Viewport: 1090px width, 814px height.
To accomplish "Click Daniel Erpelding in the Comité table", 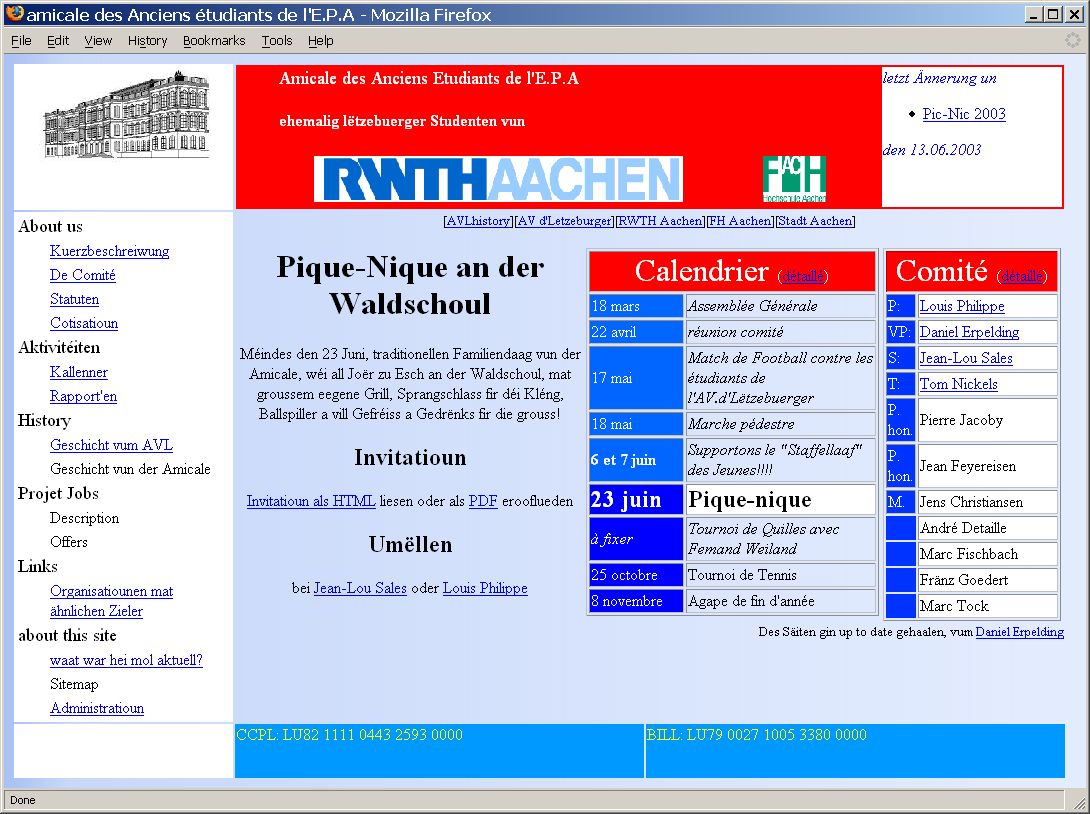I will point(969,332).
